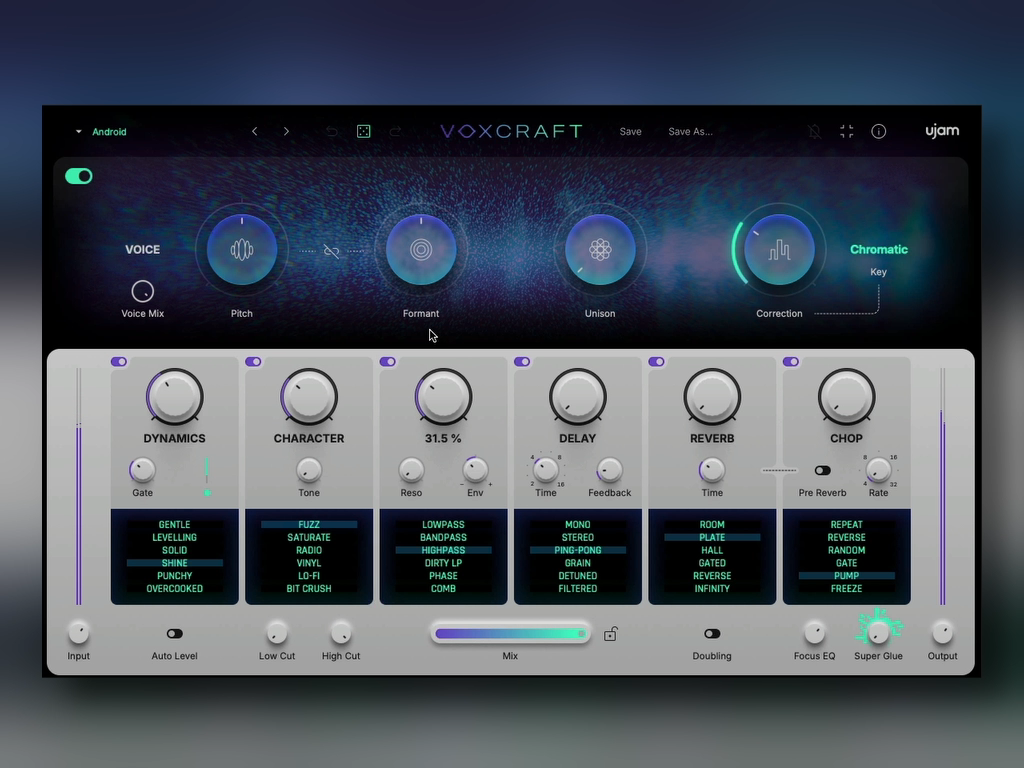Click the Output knob
Image resolution: width=1024 pixels, height=768 pixels.
pyautogui.click(x=942, y=632)
